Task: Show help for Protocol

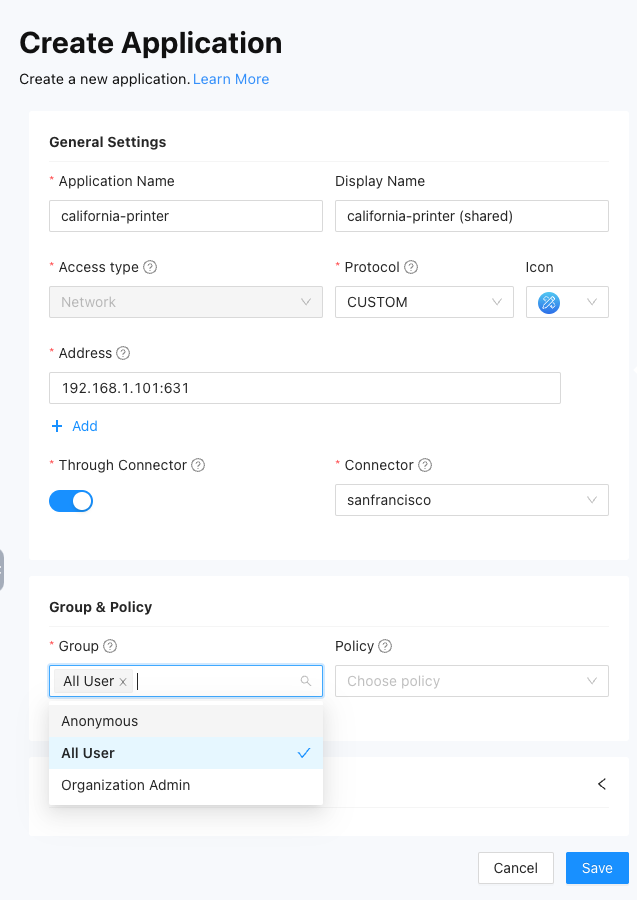Action: tap(411, 267)
